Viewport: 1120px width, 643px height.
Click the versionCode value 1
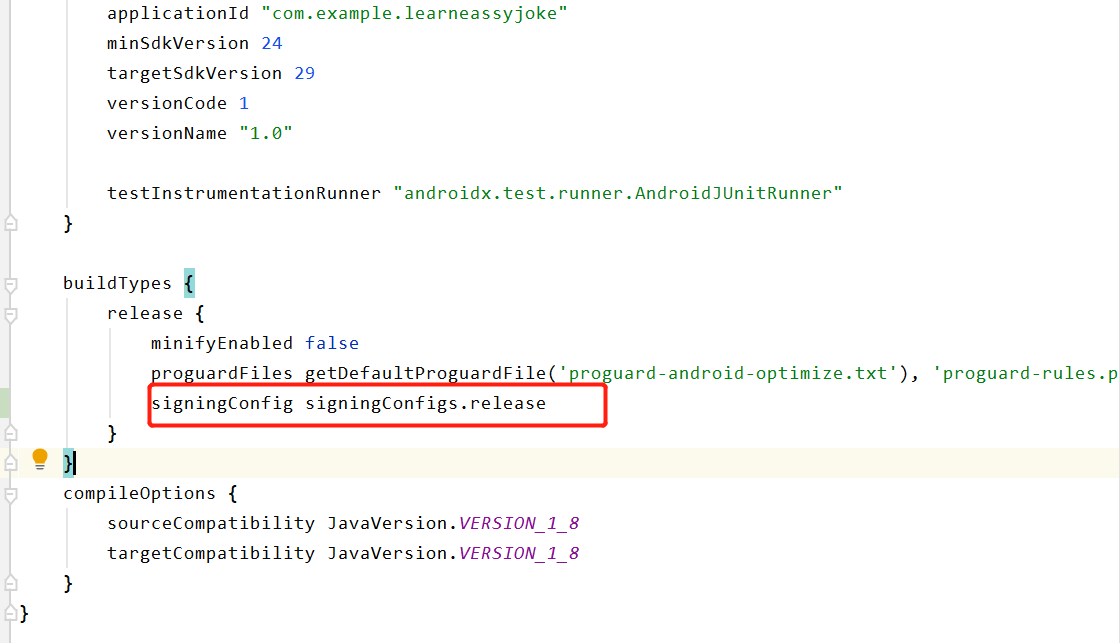coord(243,103)
